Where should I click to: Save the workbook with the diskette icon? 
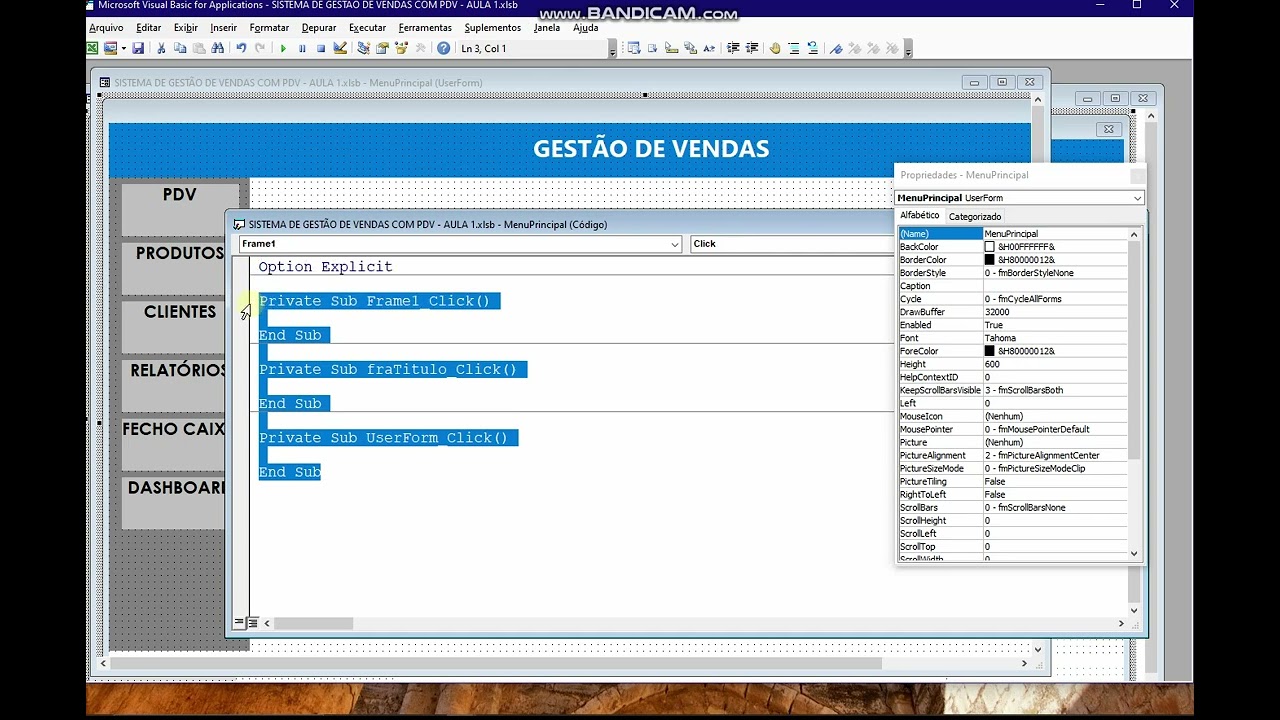[138, 48]
